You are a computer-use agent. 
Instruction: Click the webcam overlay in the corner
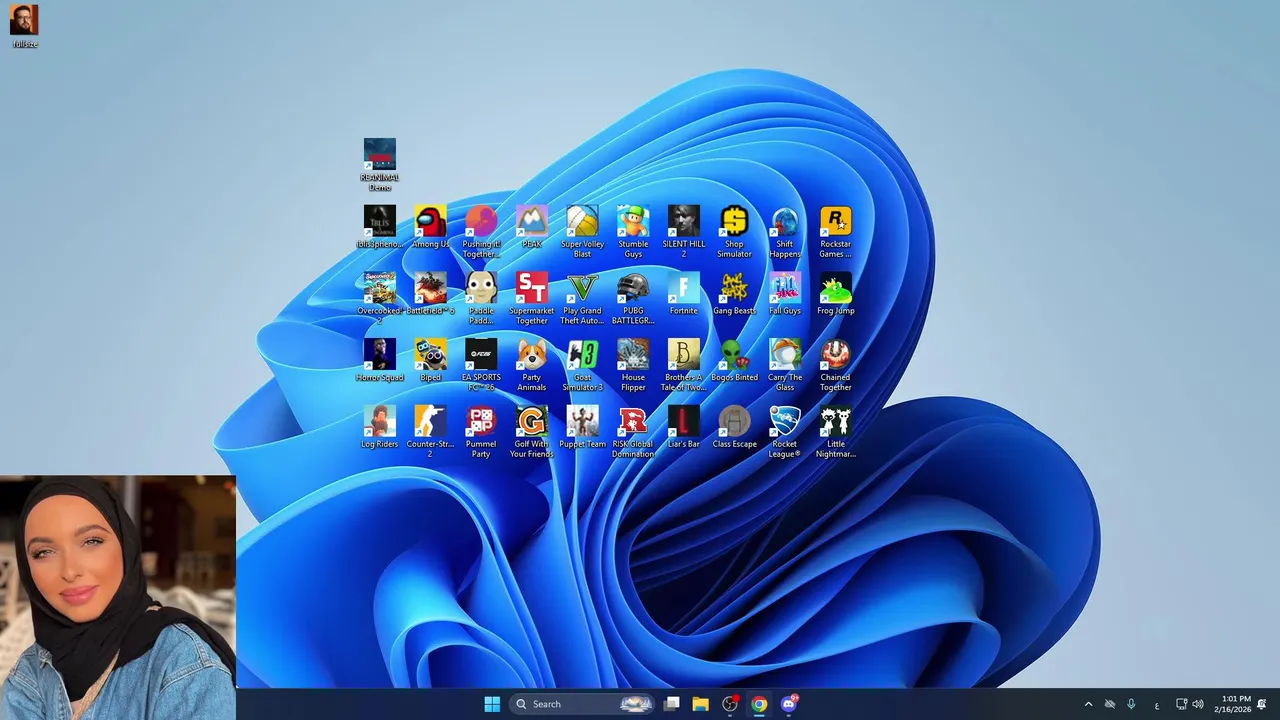tap(118, 597)
